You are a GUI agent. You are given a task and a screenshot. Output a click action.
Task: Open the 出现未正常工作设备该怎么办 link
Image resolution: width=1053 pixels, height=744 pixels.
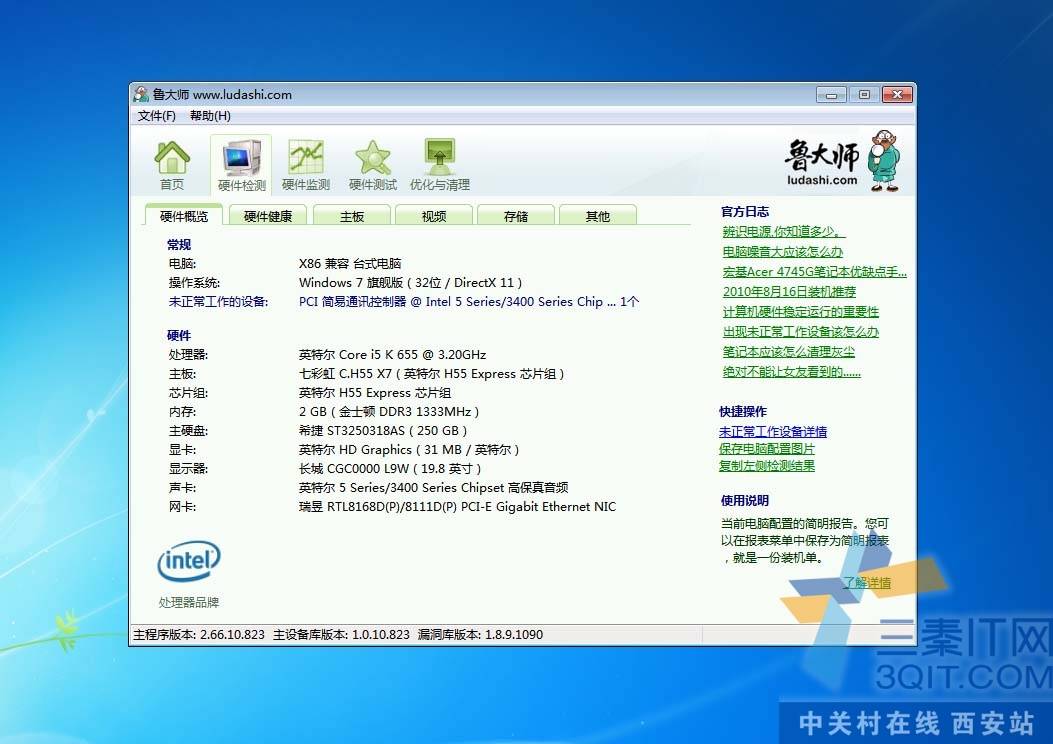[x=800, y=332]
